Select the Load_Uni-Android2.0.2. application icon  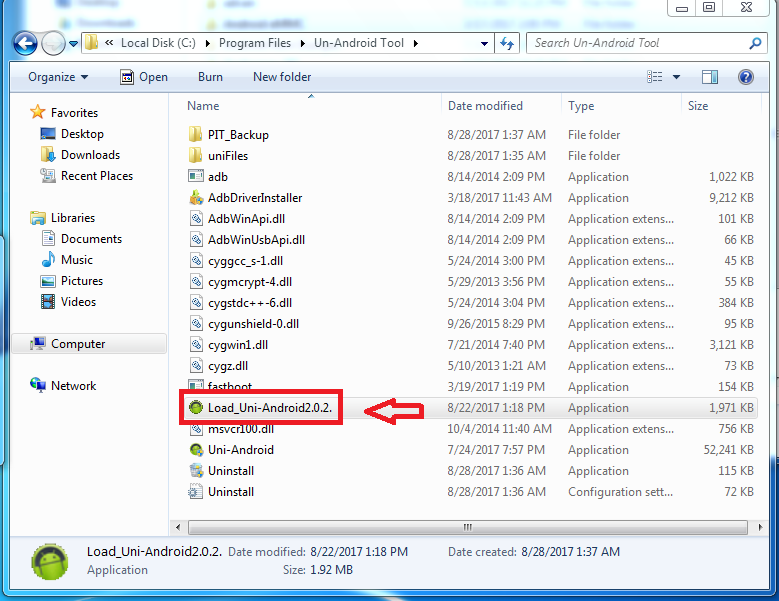coord(196,407)
